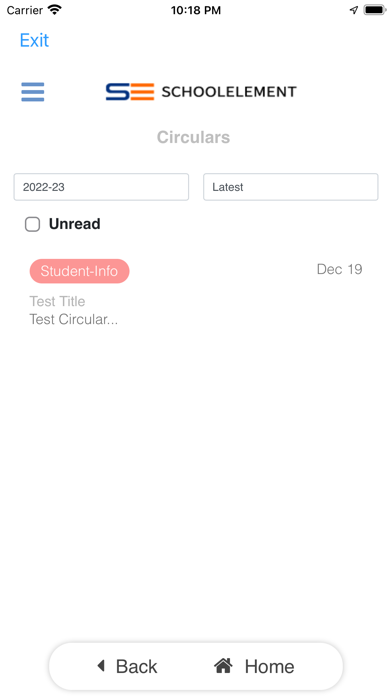Tap Exit at the top left

coord(34,40)
